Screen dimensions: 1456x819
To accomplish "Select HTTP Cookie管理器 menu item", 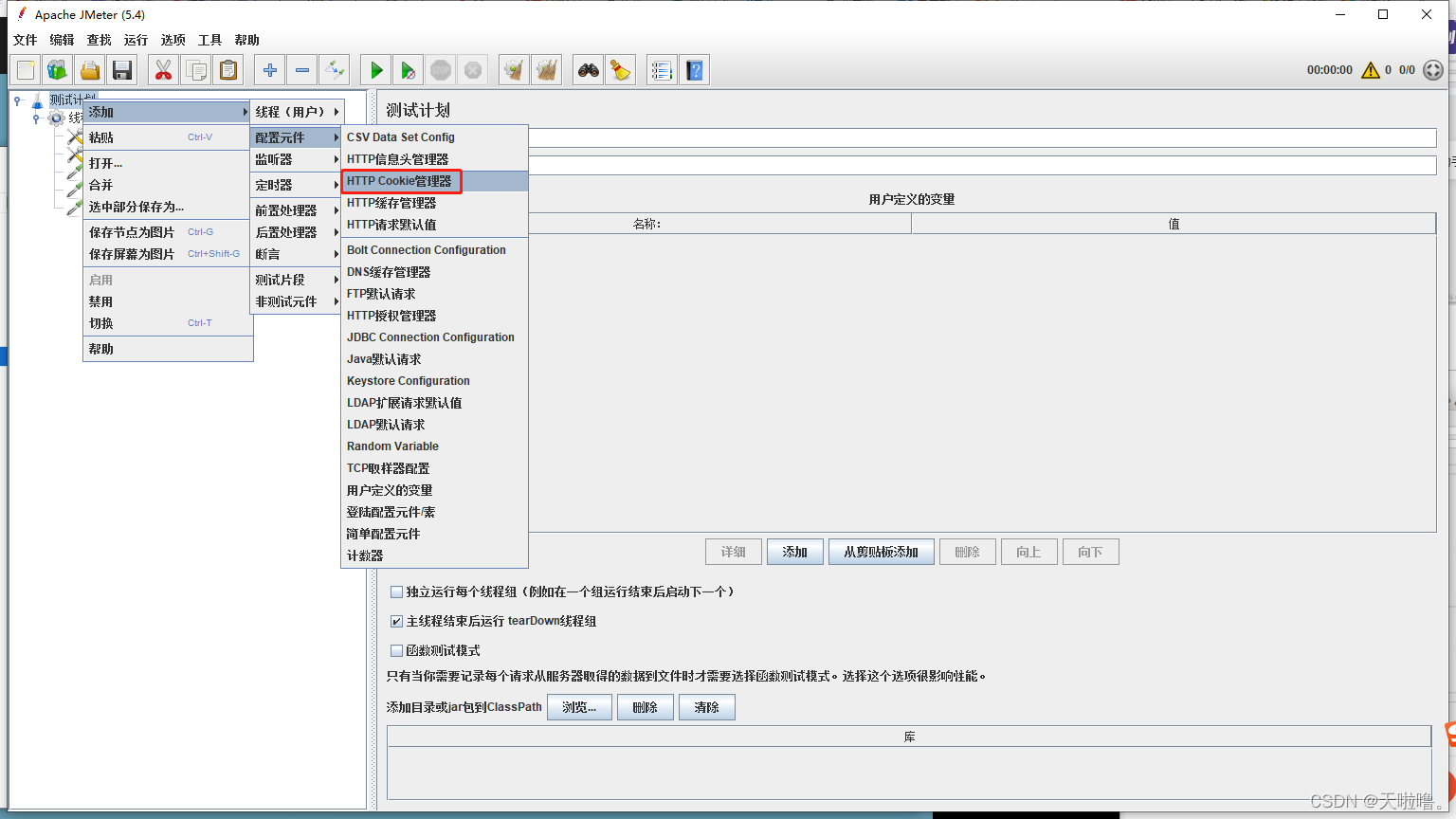I will (434, 181).
